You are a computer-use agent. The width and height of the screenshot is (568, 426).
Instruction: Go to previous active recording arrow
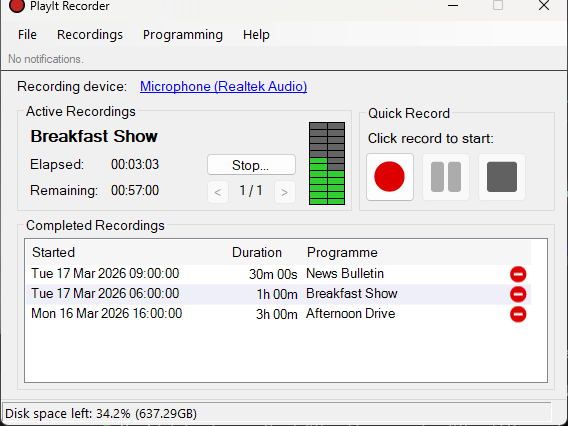coord(218,192)
